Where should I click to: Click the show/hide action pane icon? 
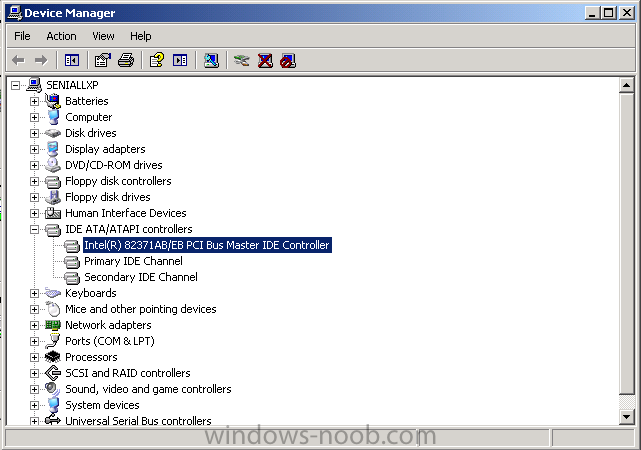pos(180,61)
